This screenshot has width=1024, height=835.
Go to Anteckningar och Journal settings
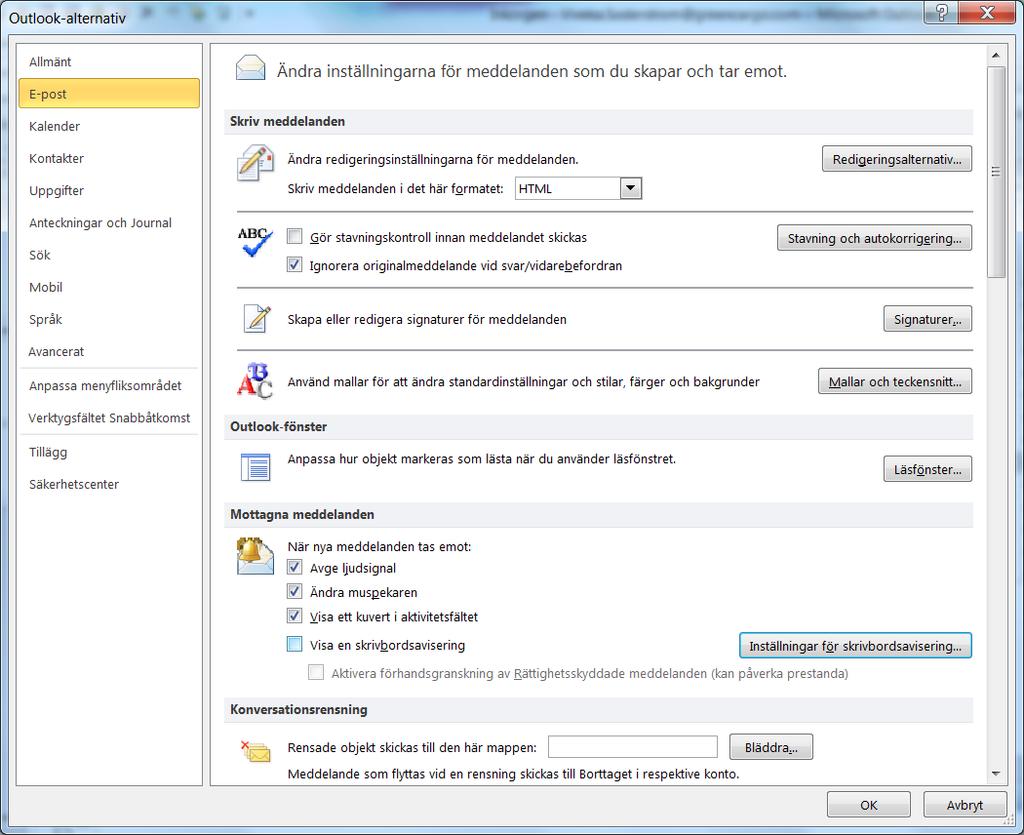coord(109,223)
